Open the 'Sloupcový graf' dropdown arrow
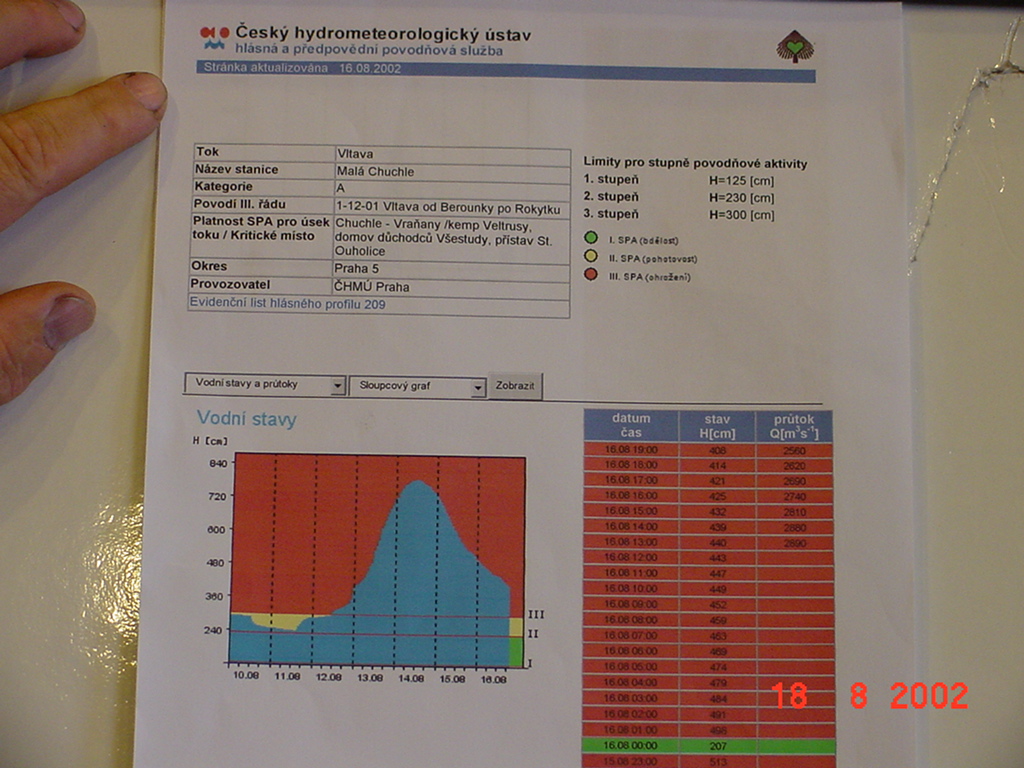Viewport: 1024px width, 768px height. click(x=478, y=387)
